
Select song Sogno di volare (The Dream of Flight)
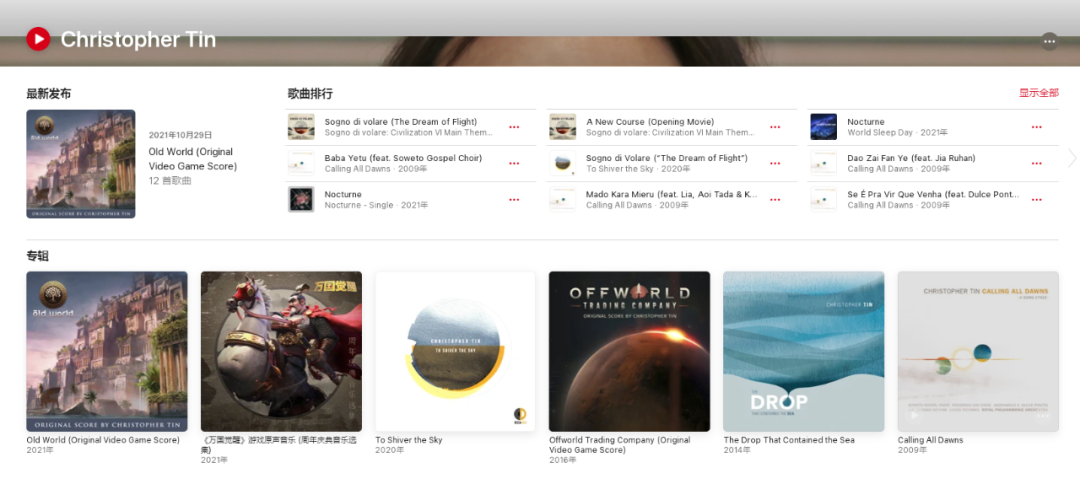coord(401,122)
